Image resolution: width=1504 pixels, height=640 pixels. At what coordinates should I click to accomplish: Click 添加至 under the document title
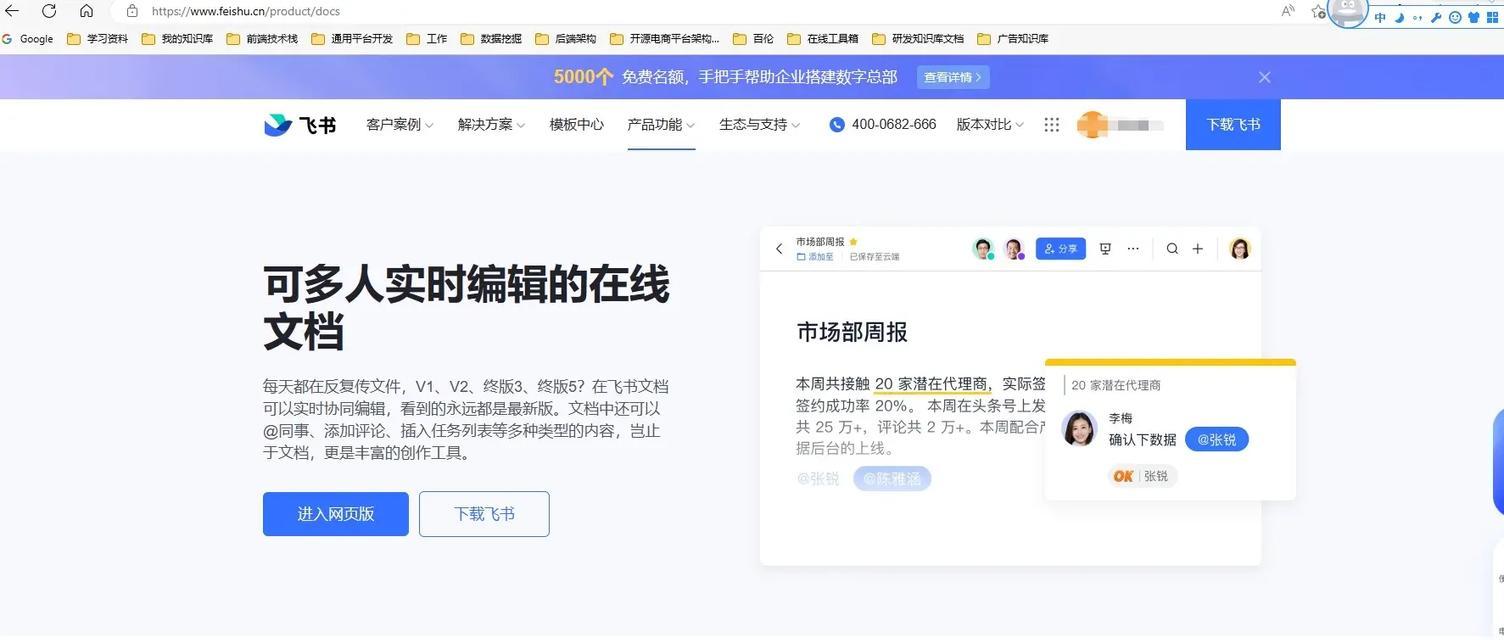(815, 257)
